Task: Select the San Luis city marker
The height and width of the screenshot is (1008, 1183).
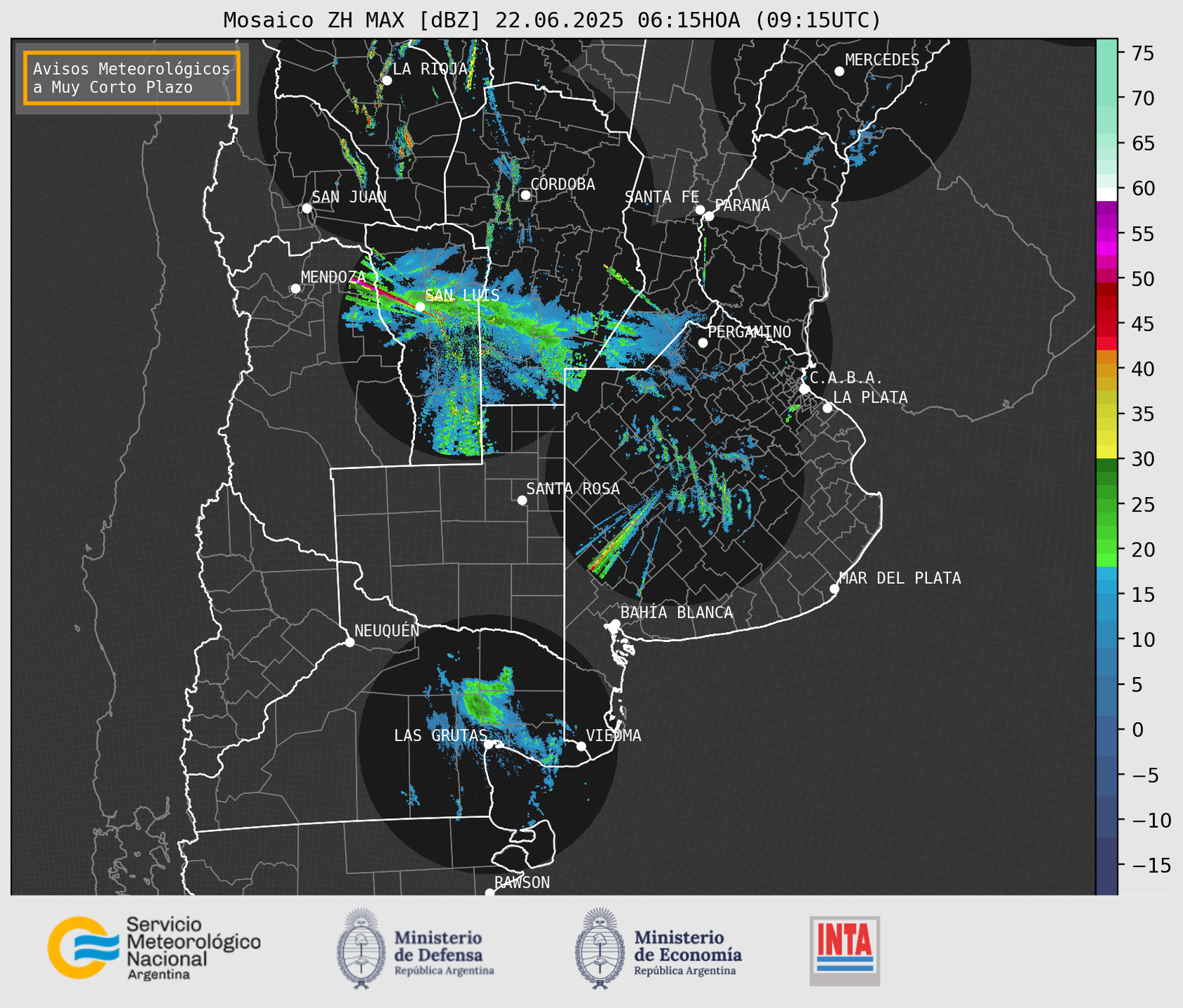Action: click(x=420, y=307)
